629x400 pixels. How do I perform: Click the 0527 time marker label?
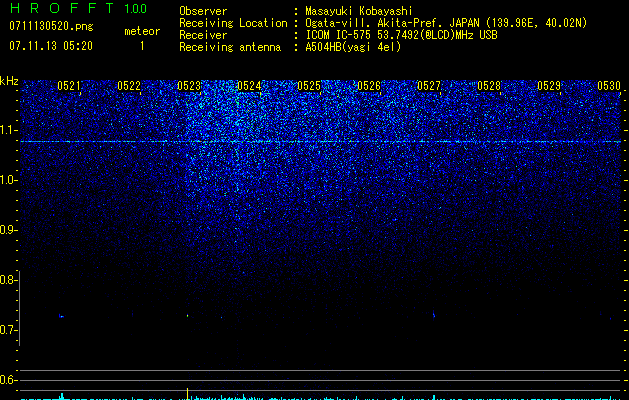point(429,86)
